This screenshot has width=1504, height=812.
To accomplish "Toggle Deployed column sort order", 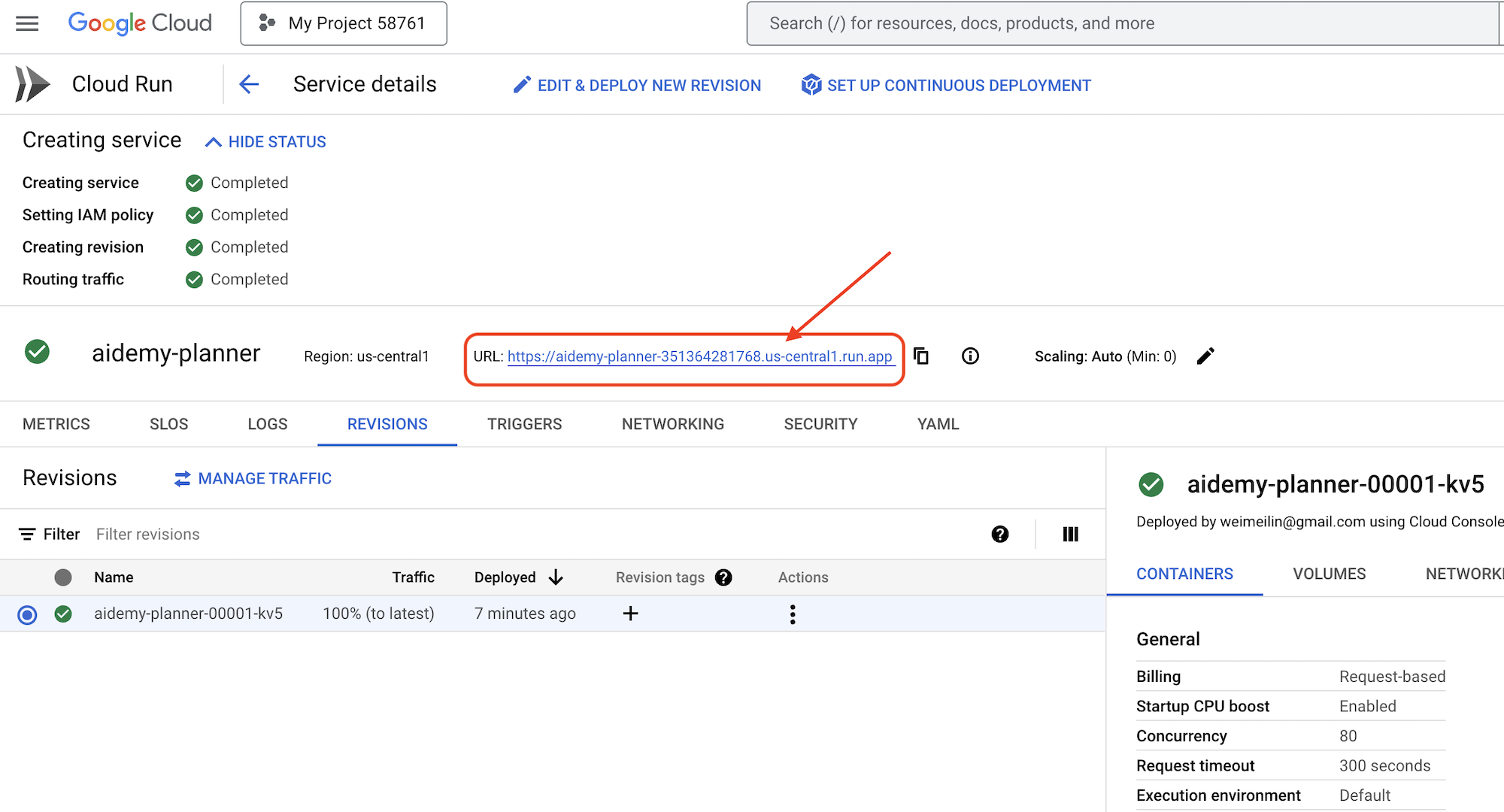I will tap(556, 577).
